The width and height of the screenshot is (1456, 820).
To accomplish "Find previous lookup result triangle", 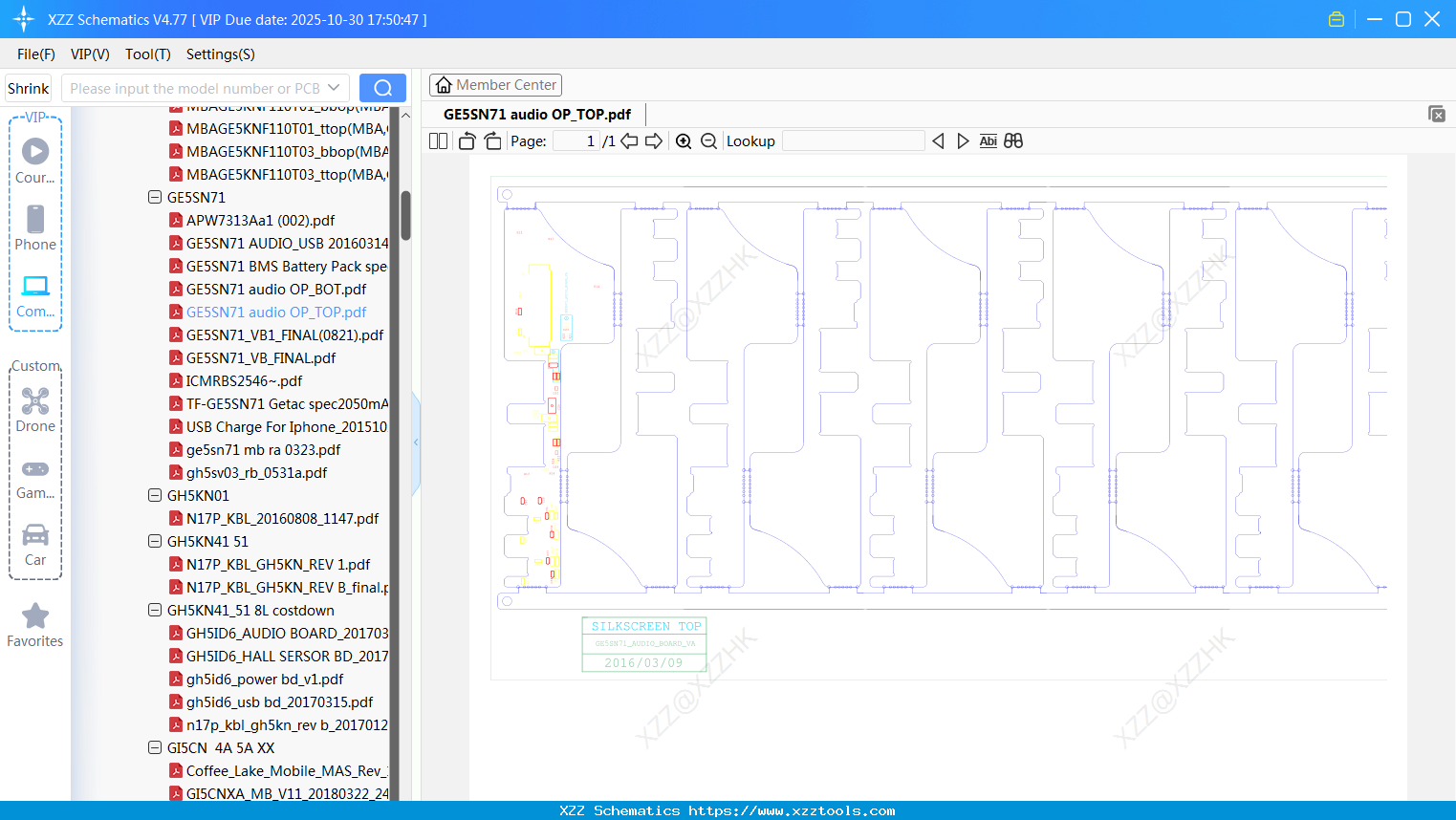I will point(938,140).
